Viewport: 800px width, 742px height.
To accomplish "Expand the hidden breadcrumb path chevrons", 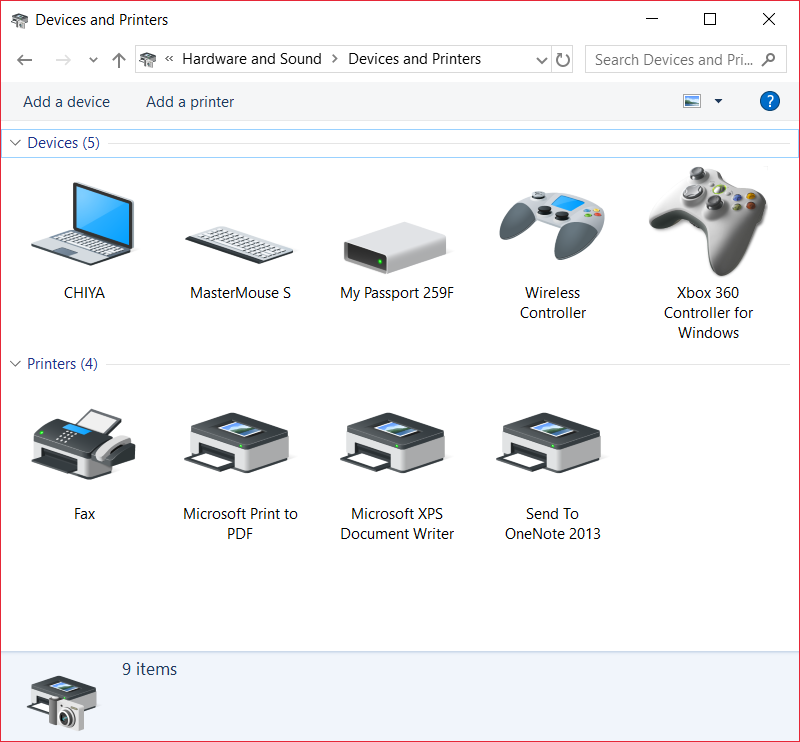I will 169,59.
